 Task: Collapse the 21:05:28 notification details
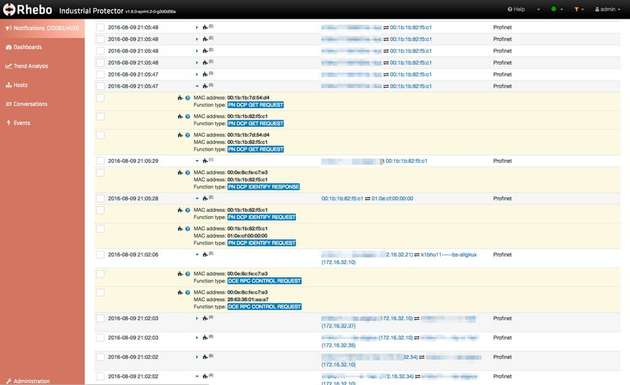pyautogui.click(x=197, y=198)
